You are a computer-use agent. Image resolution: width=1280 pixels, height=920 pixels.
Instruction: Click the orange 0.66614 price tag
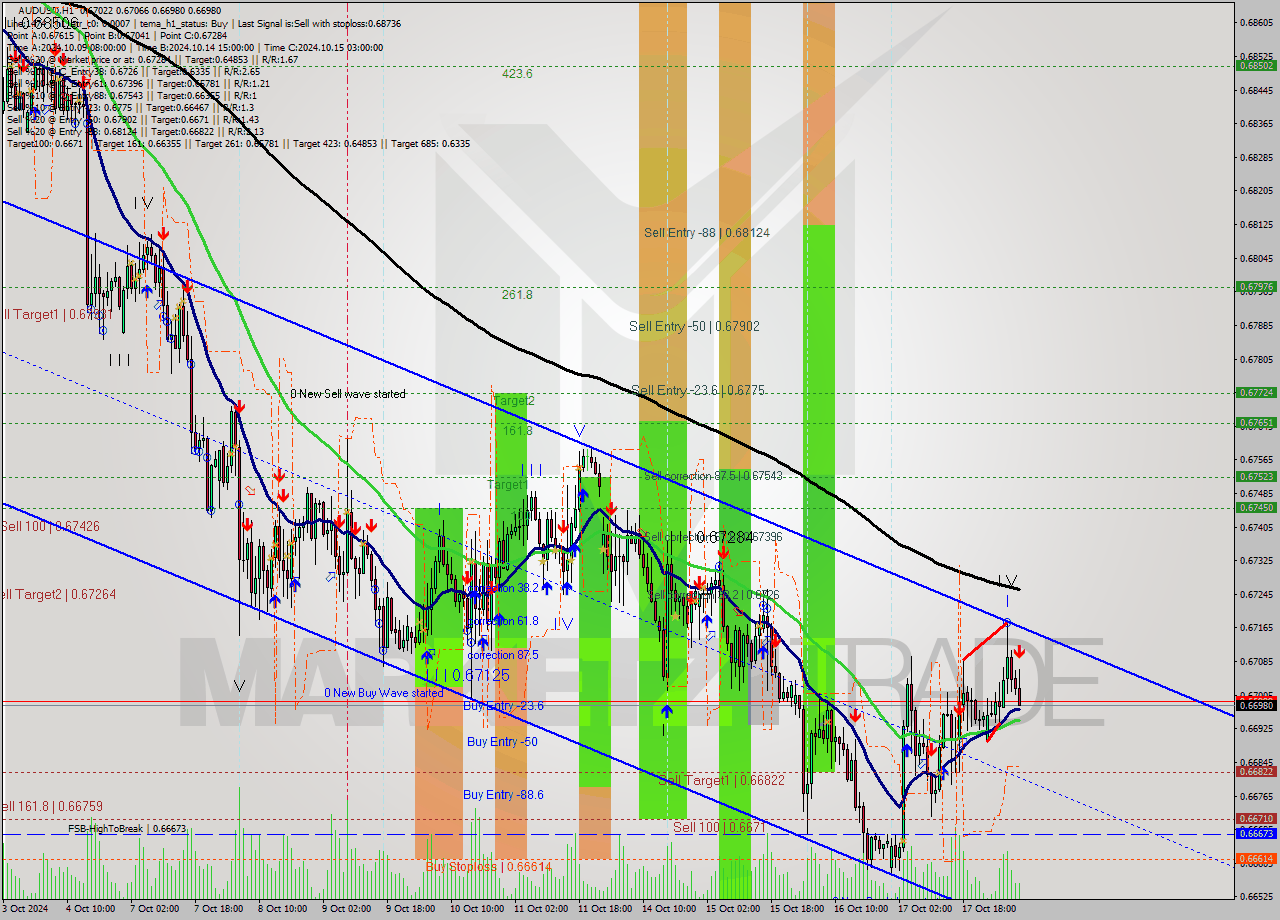tap(1256, 858)
